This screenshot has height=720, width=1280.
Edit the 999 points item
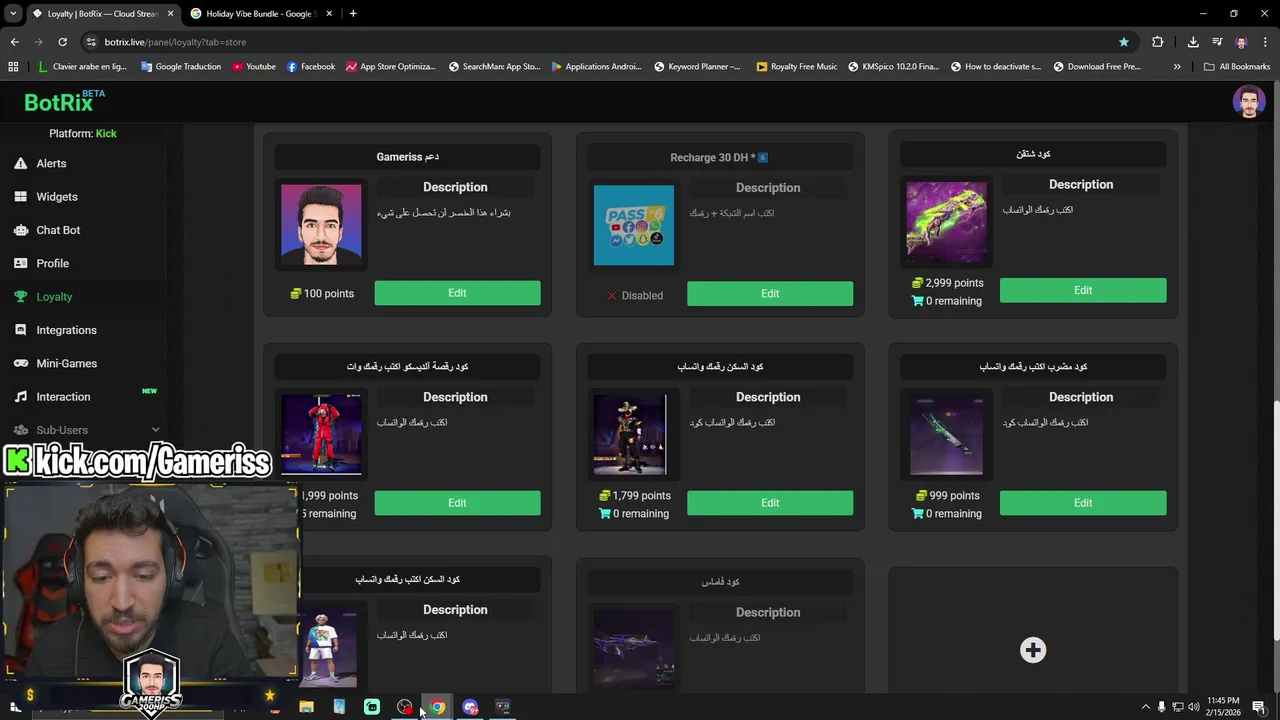click(x=1083, y=503)
